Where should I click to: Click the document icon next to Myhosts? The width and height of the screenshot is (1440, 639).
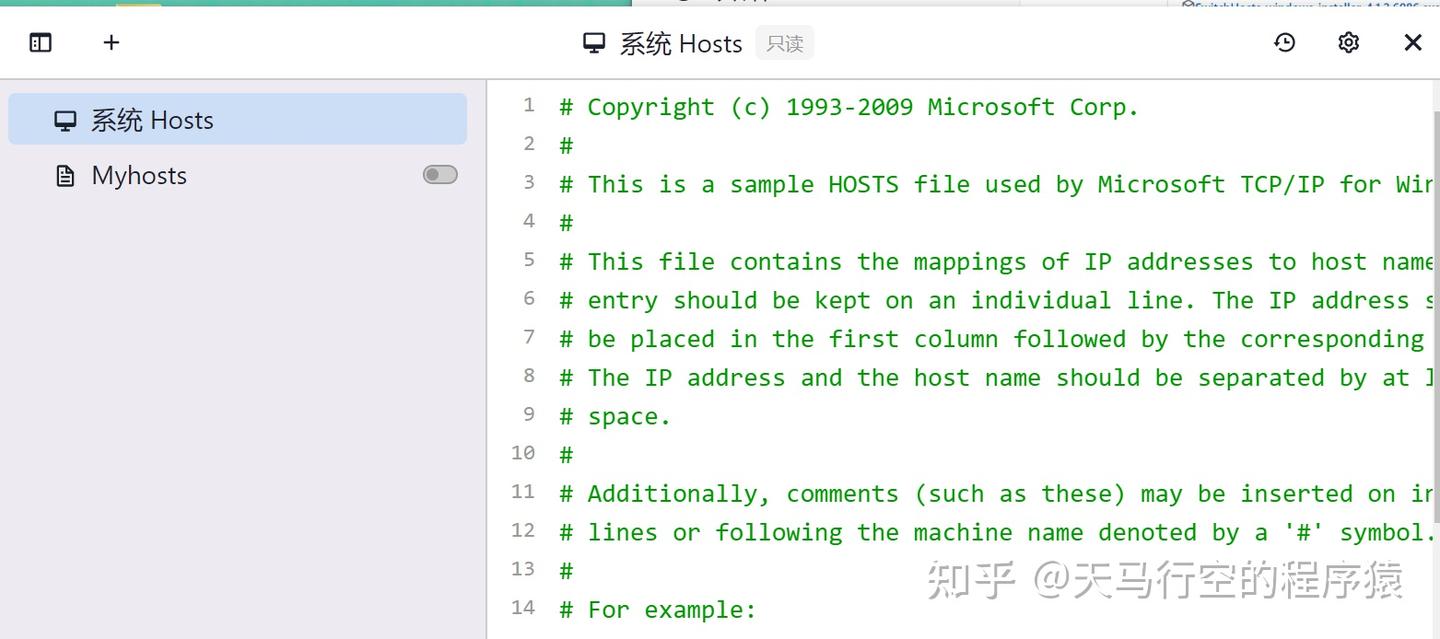pos(63,175)
